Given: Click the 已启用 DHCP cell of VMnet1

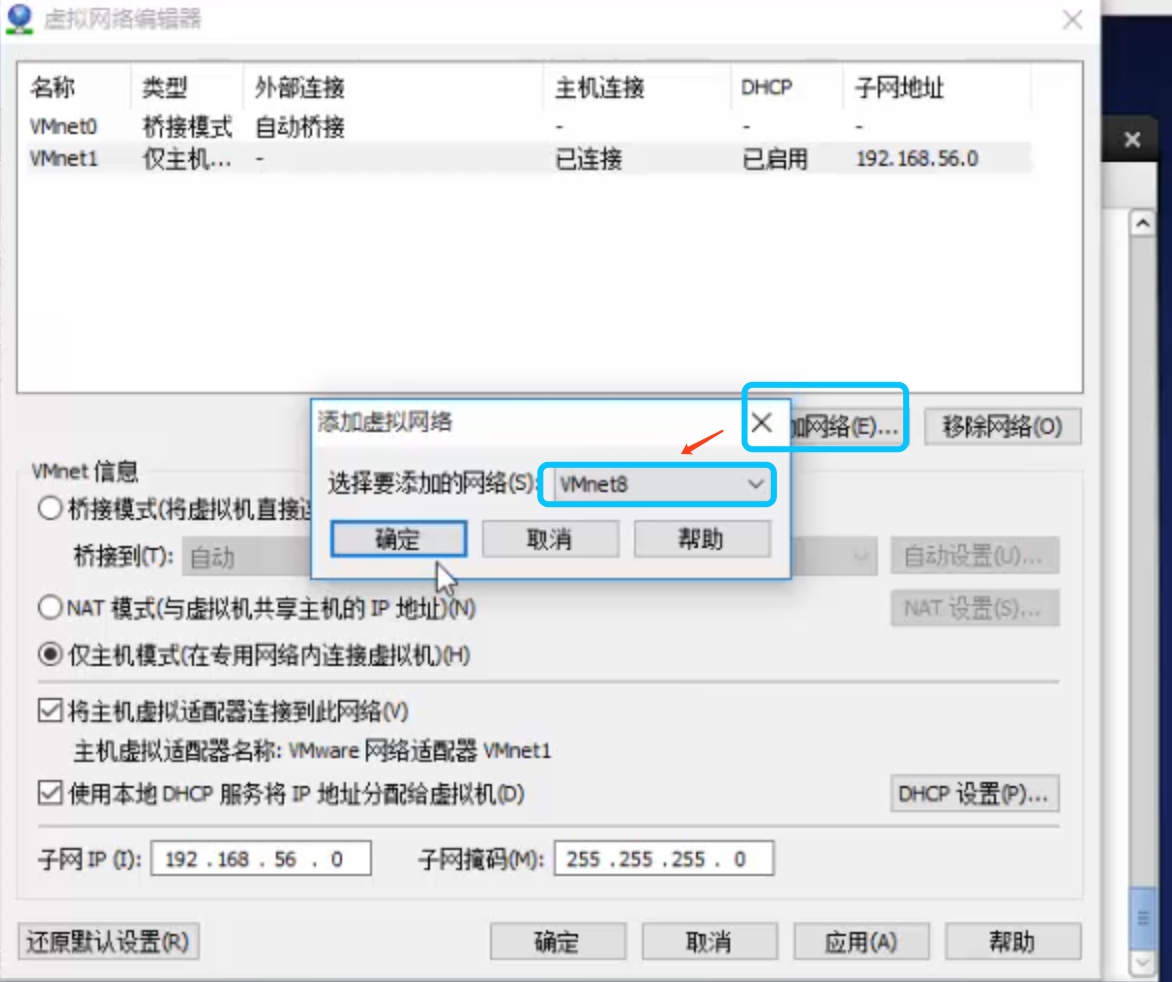Looking at the screenshot, I should (775, 159).
